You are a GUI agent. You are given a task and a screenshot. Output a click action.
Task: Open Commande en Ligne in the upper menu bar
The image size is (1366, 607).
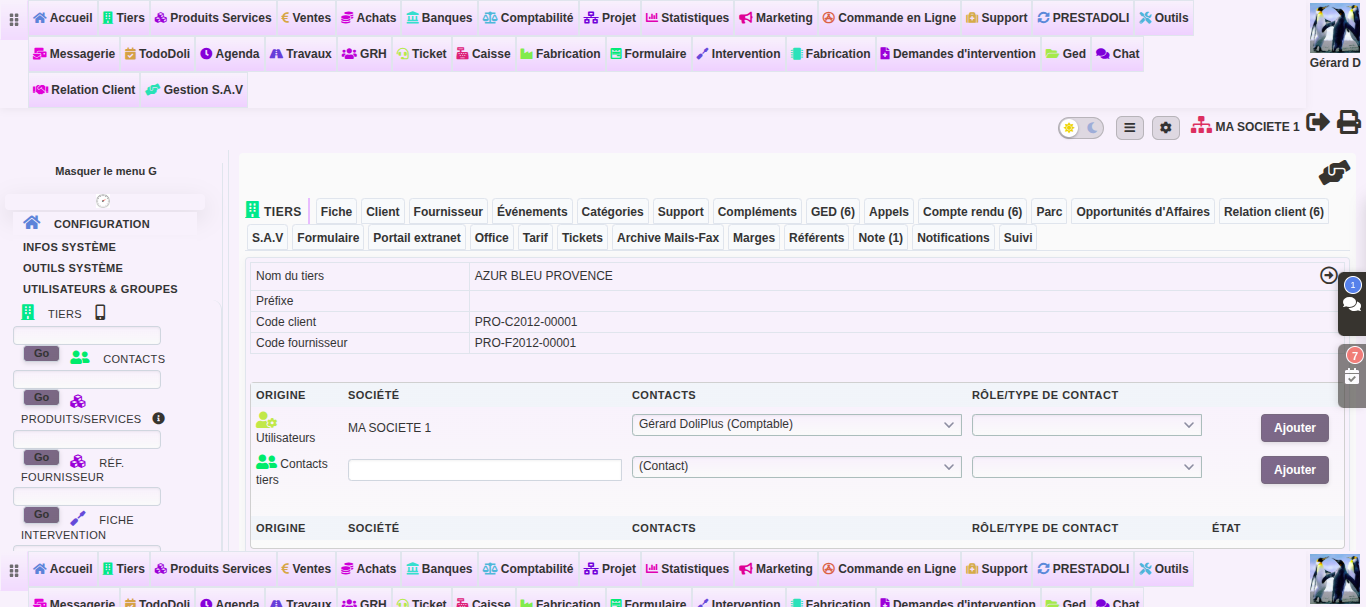pos(889,17)
